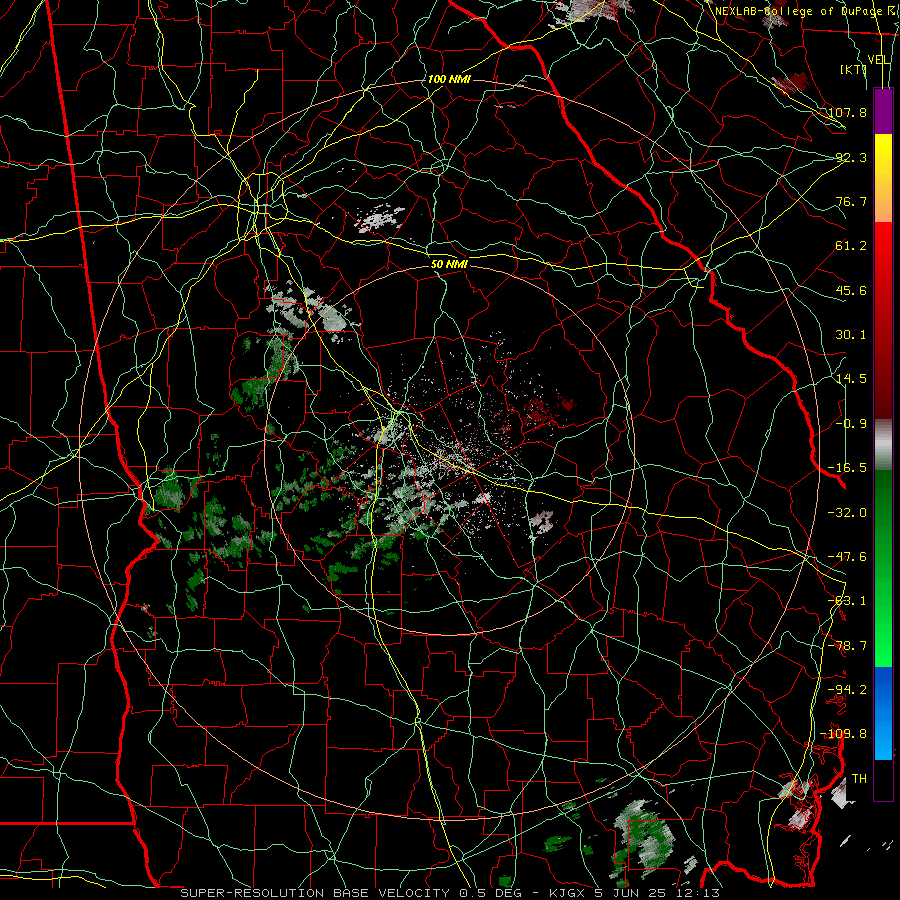The width and height of the screenshot is (900, 900).
Task: Pick the 76.7 scale label
Action: point(851,201)
